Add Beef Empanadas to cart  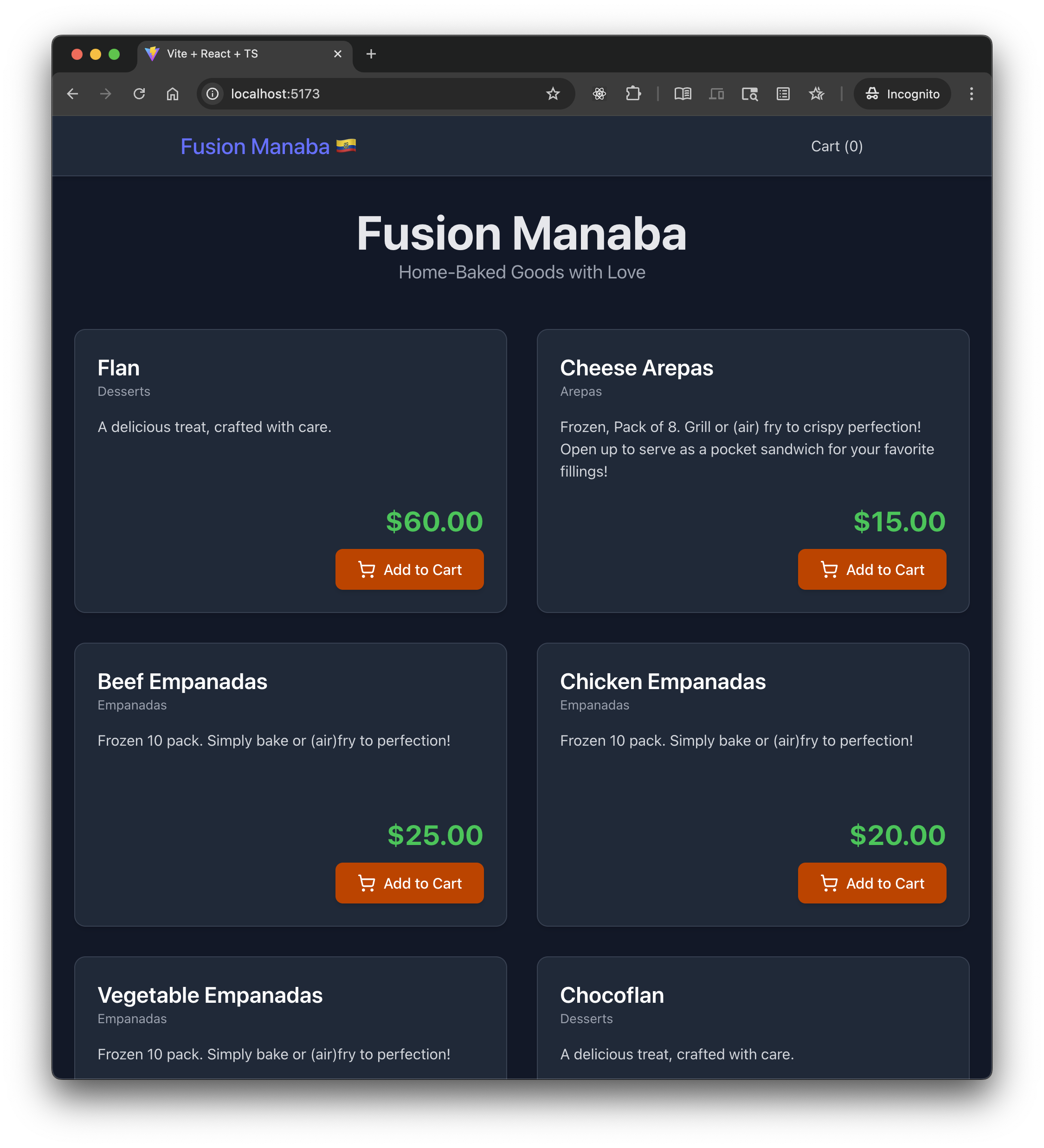pos(410,883)
